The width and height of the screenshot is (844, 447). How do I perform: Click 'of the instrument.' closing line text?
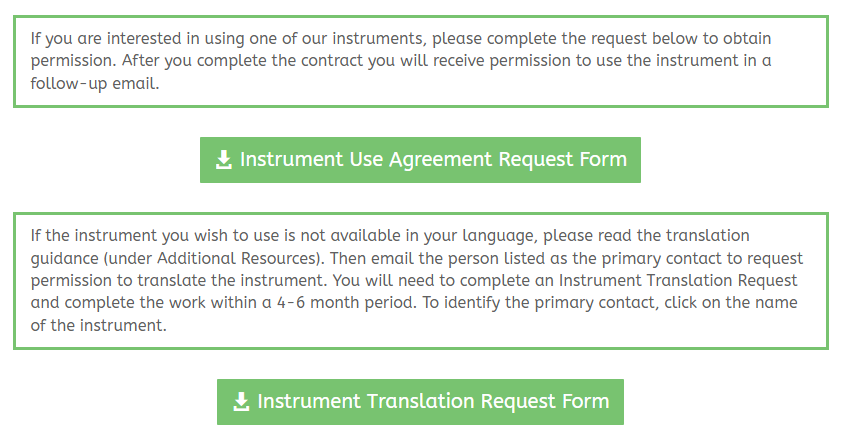(99, 326)
